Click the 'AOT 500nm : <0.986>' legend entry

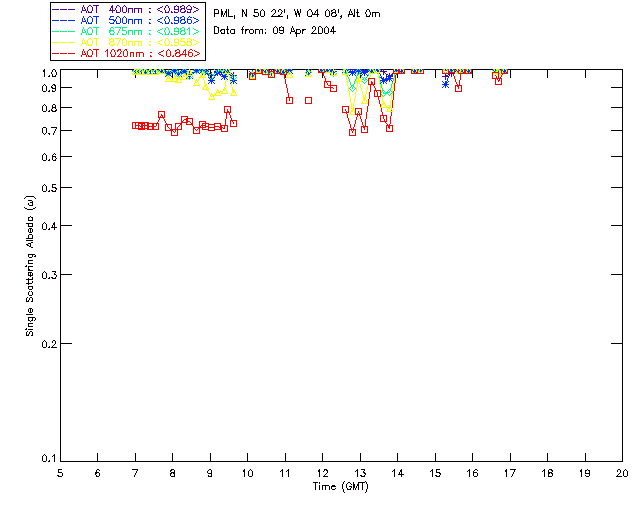pyautogui.click(x=127, y=20)
